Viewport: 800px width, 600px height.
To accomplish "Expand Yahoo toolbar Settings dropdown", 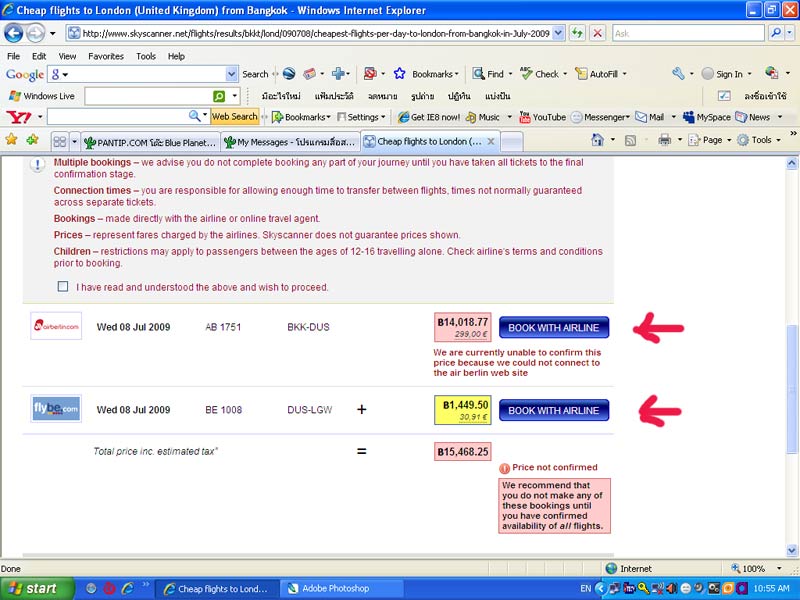I will click(x=383, y=117).
